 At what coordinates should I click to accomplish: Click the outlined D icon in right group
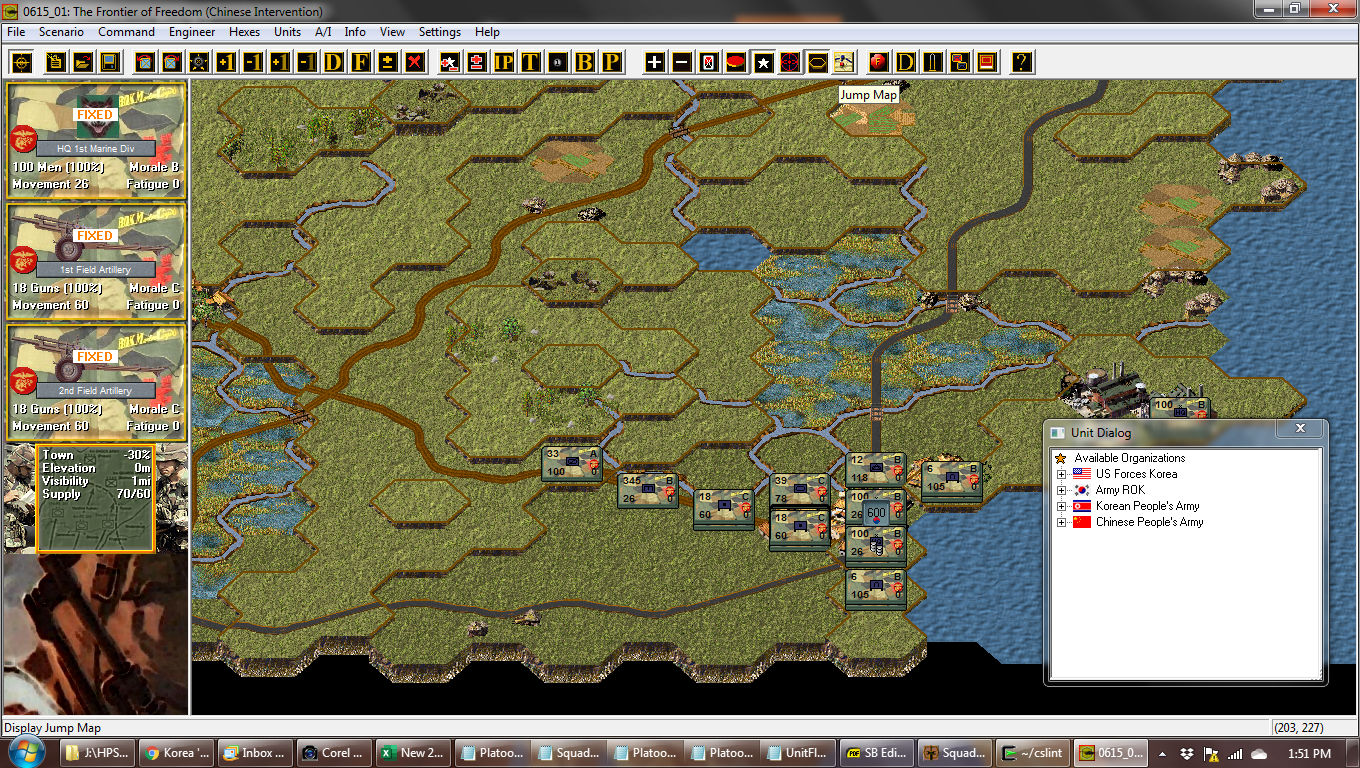tap(906, 62)
